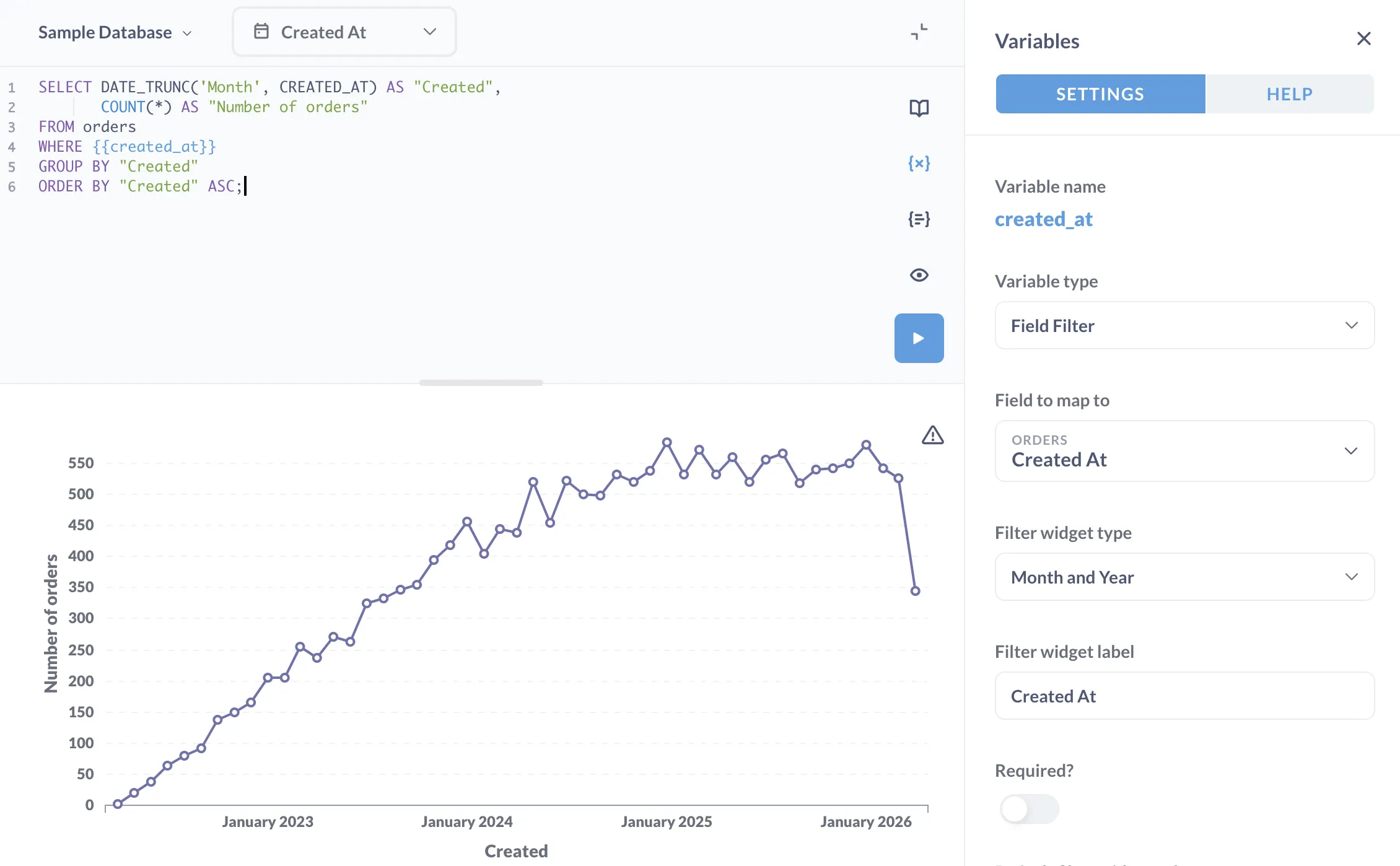
Task: Click the expand/collapse layout icon top-right
Action: (x=919, y=31)
